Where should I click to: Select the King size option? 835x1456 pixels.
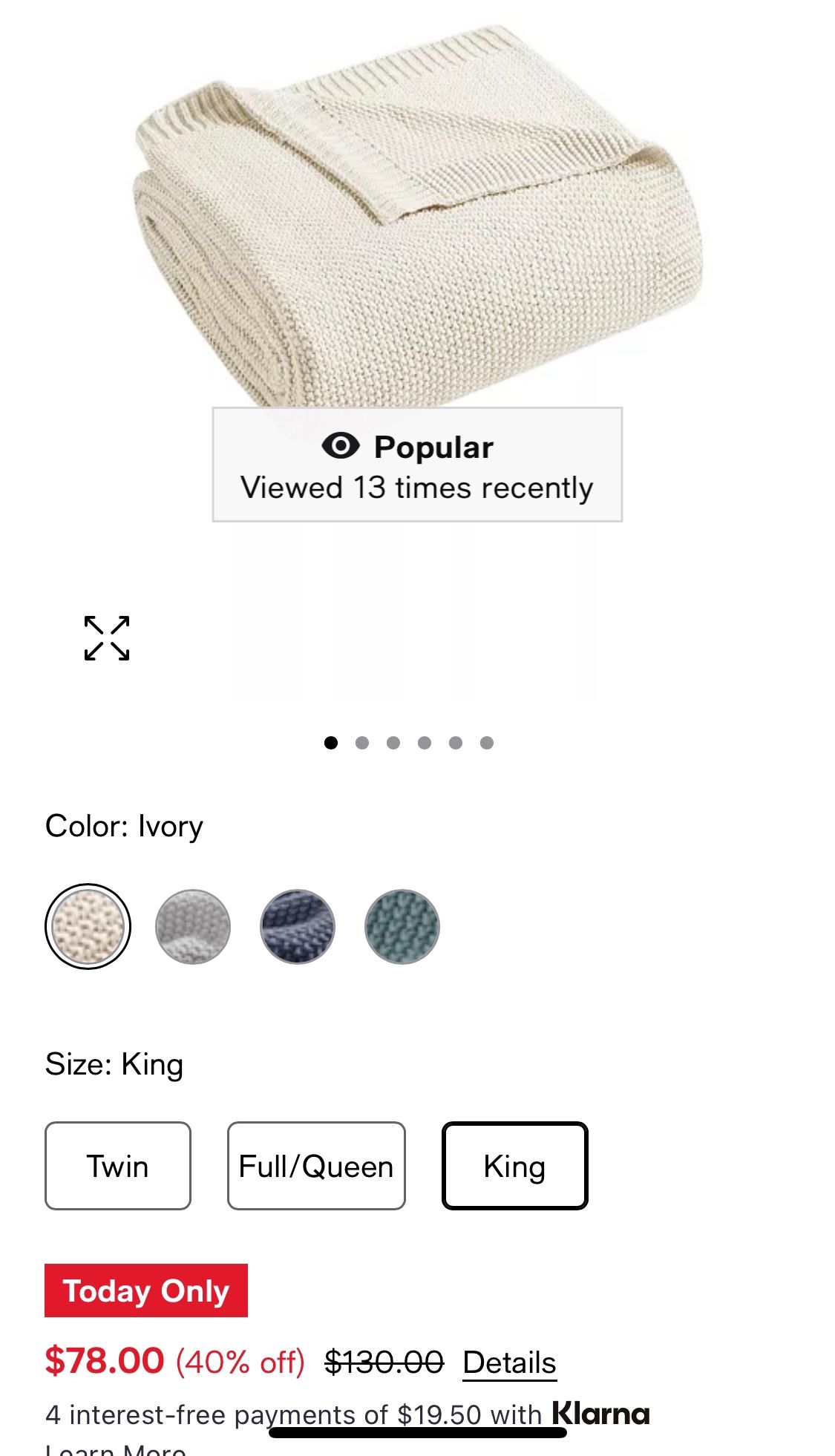tap(514, 1166)
